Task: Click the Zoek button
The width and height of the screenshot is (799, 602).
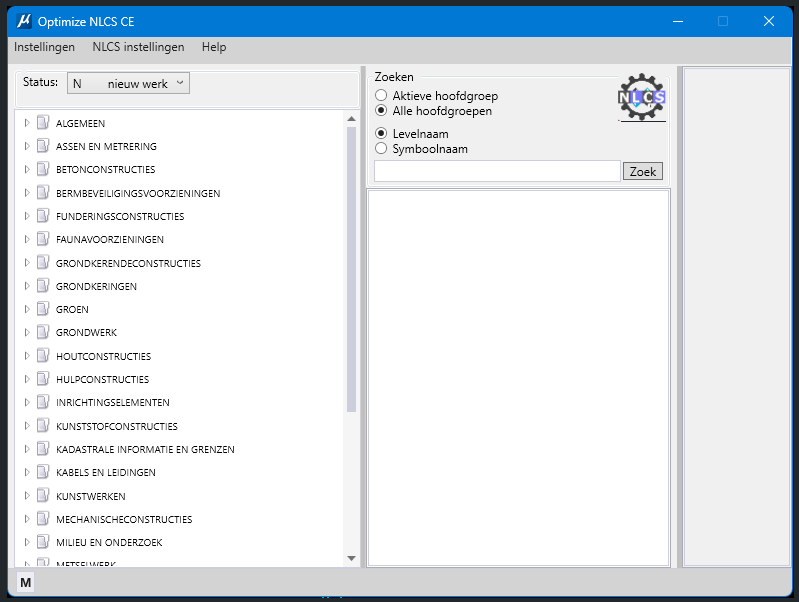Action: (x=643, y=171)
